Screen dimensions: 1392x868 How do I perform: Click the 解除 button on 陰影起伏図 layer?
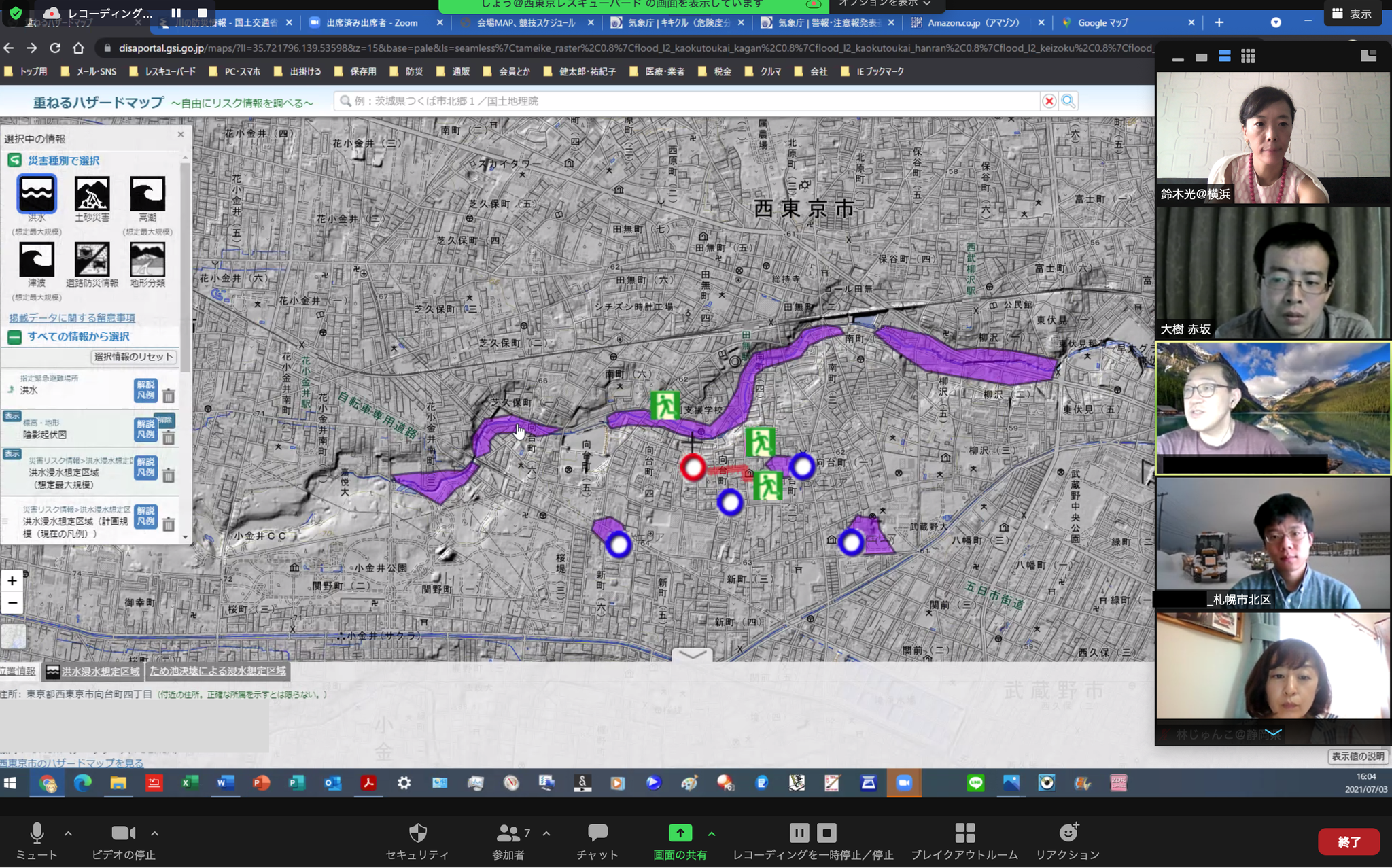(x=164, y=419)
